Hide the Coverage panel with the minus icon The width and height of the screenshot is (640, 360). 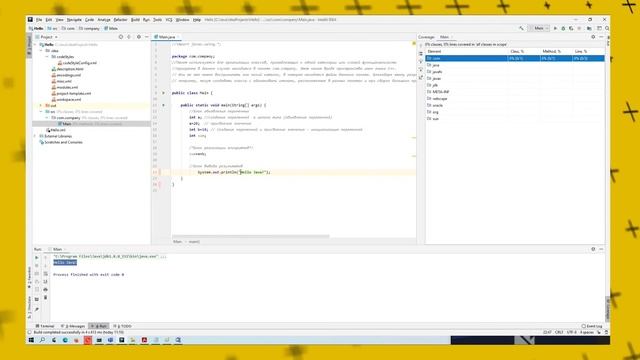(x=601, y=37)
